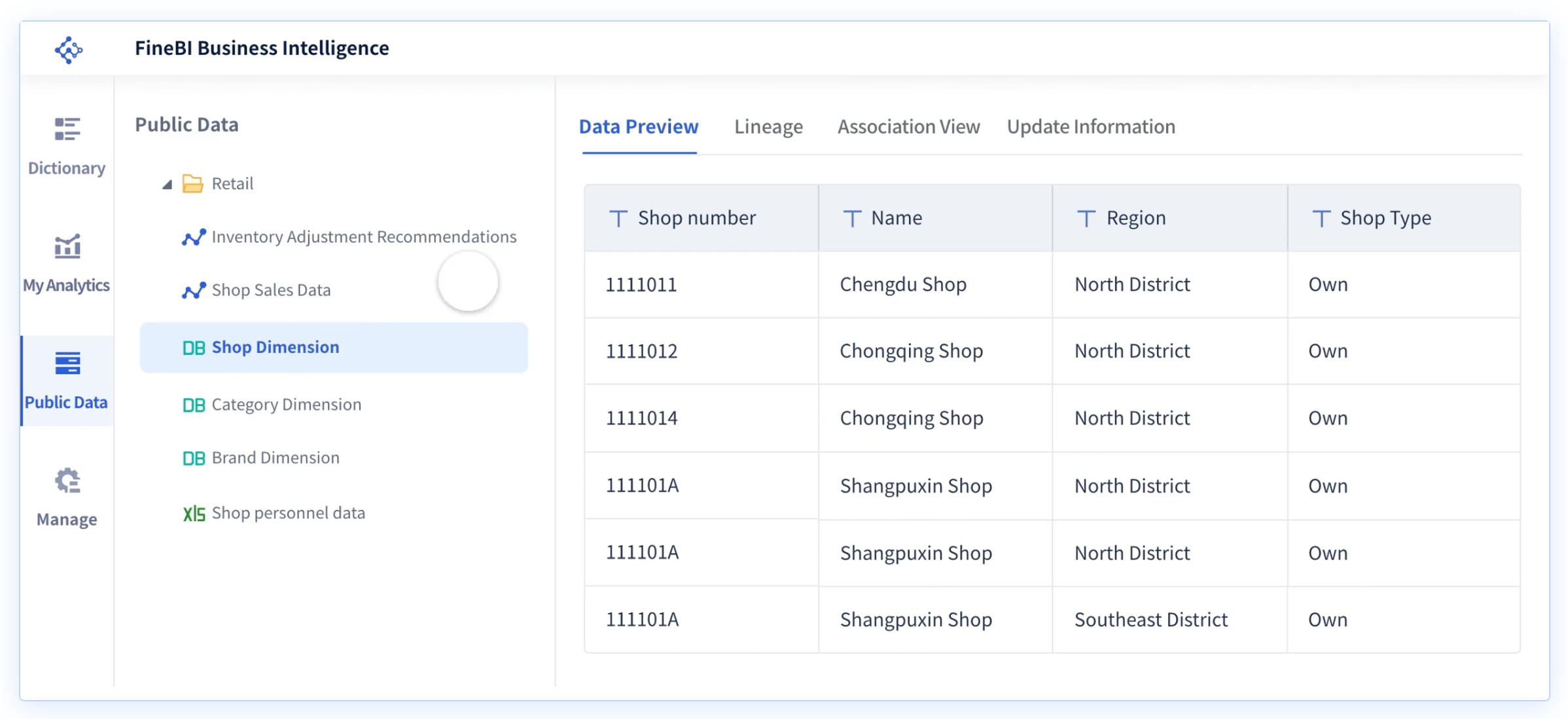Open the Association View tab

click(x=908, y=126)
